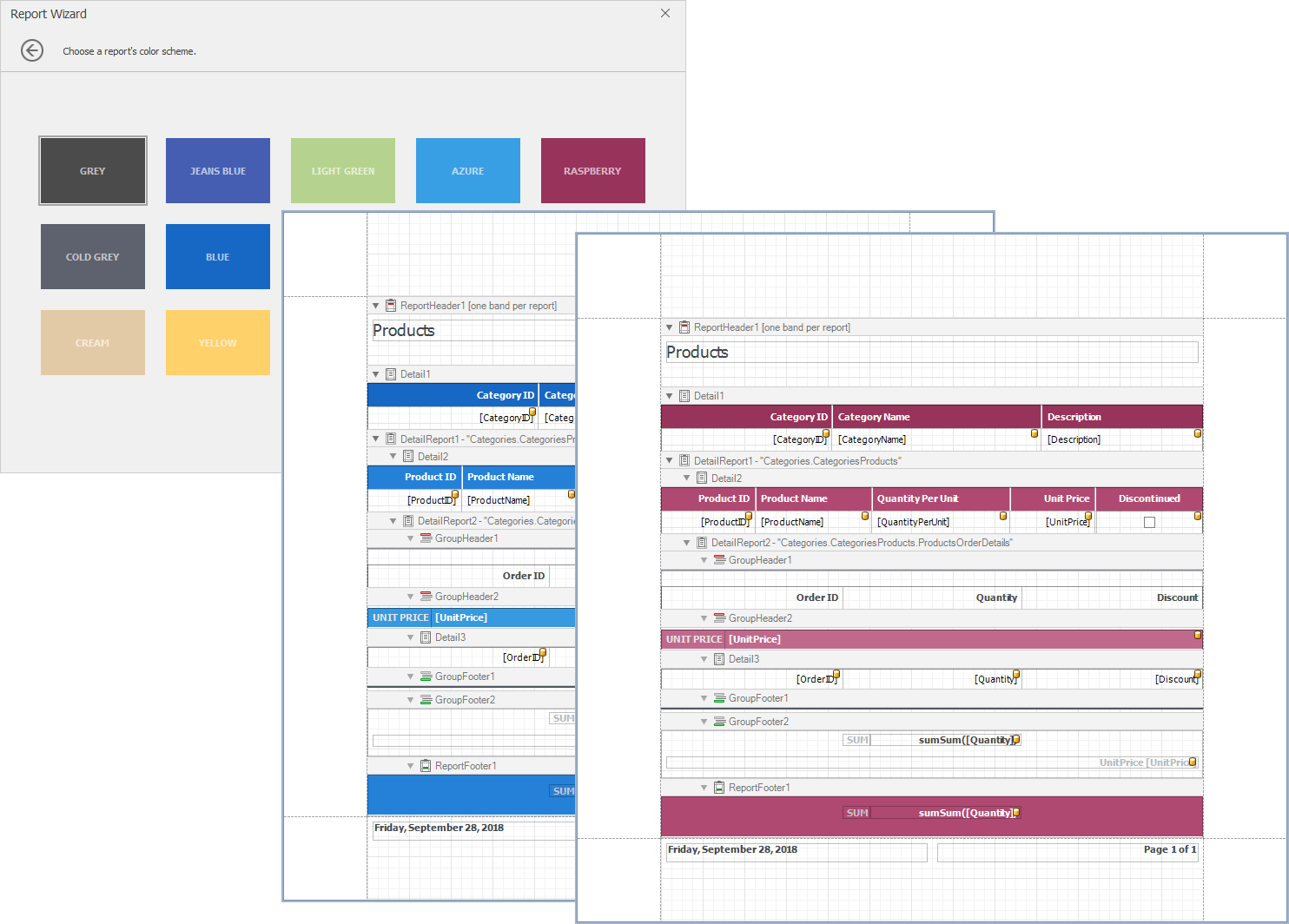Viewport: 1289px width, 924px height.
Task: Select Quantity Per Unit header cell
Action: [x=941, y=498]
